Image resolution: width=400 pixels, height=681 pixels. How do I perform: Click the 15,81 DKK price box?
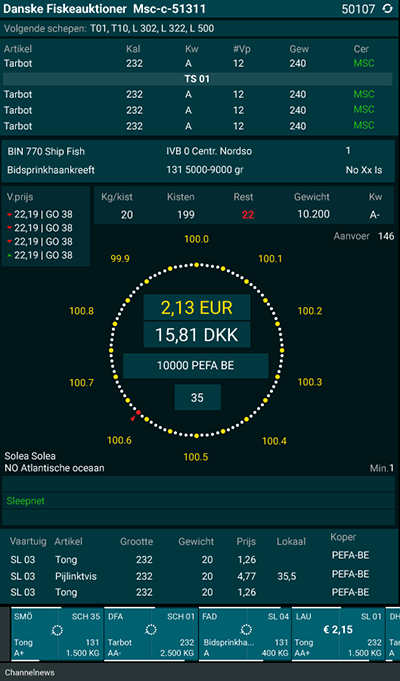(x=197, y=335)
